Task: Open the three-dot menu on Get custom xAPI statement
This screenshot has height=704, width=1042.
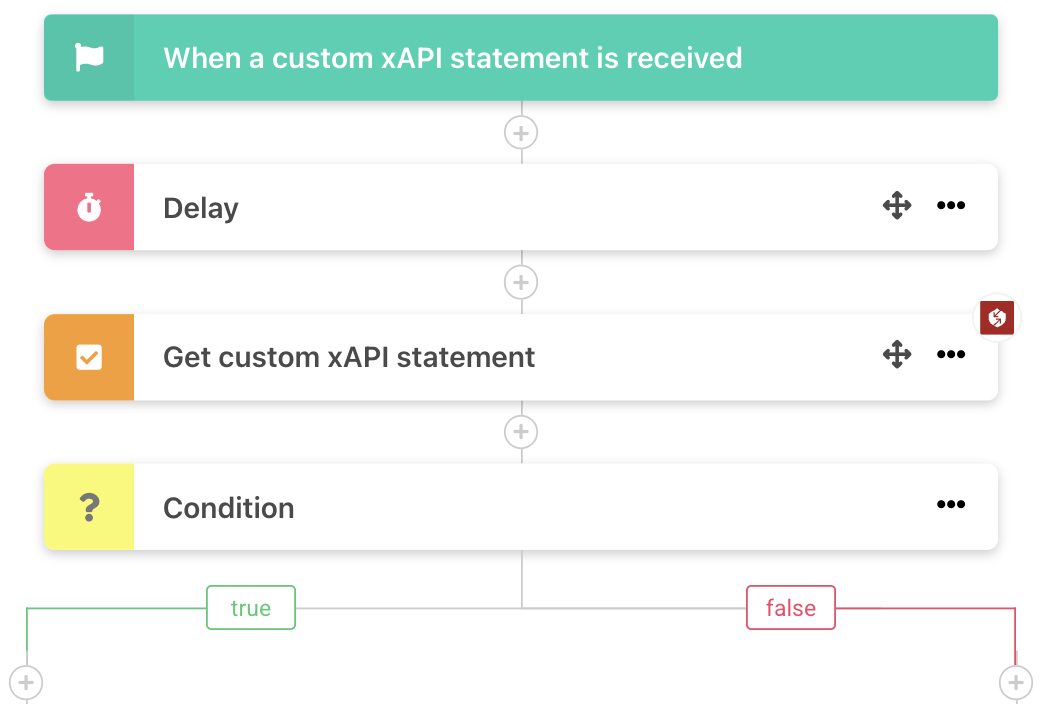Action: pos(950,354)
